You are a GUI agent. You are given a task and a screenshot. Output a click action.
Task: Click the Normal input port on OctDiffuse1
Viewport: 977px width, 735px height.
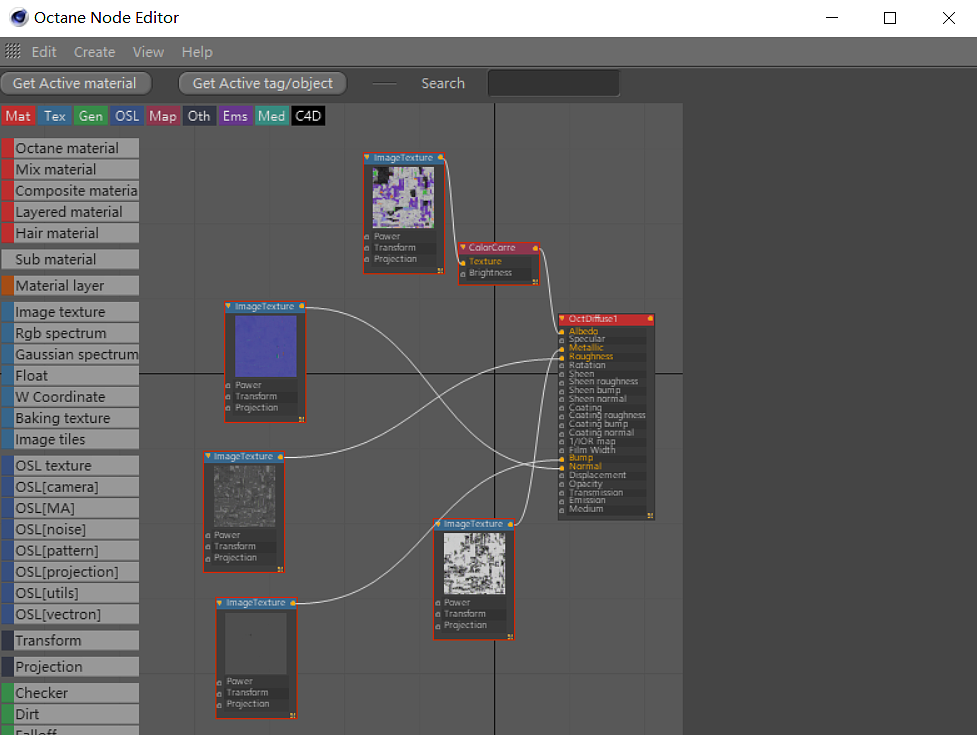(x=561, y=467)
